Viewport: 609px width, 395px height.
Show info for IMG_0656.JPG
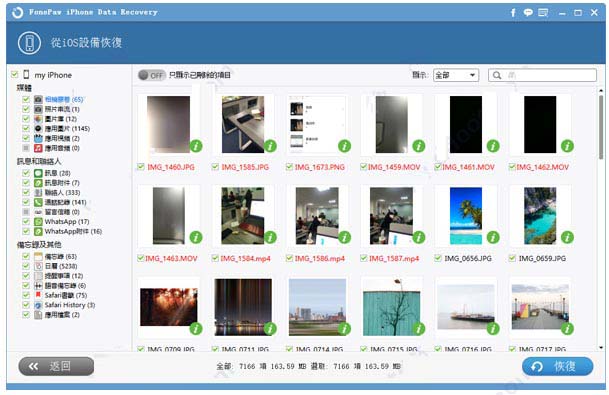point(493,237)
